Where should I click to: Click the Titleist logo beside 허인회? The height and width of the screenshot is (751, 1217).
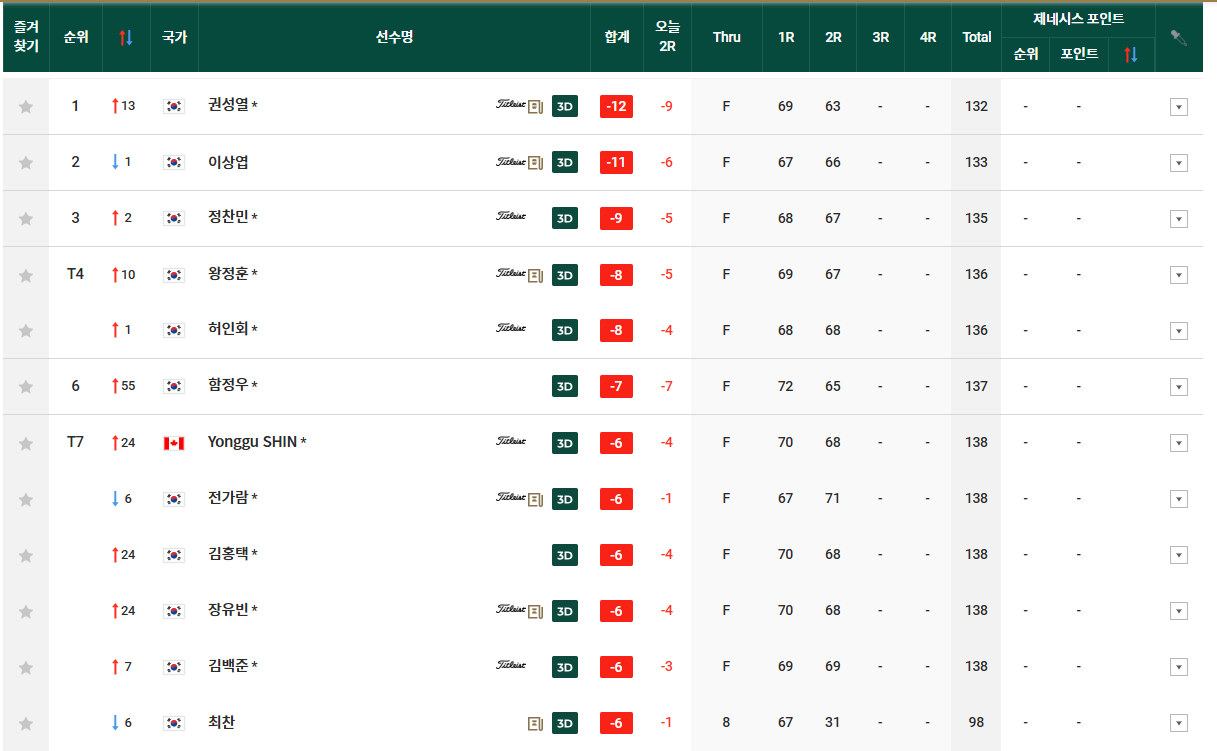point(511,328)
